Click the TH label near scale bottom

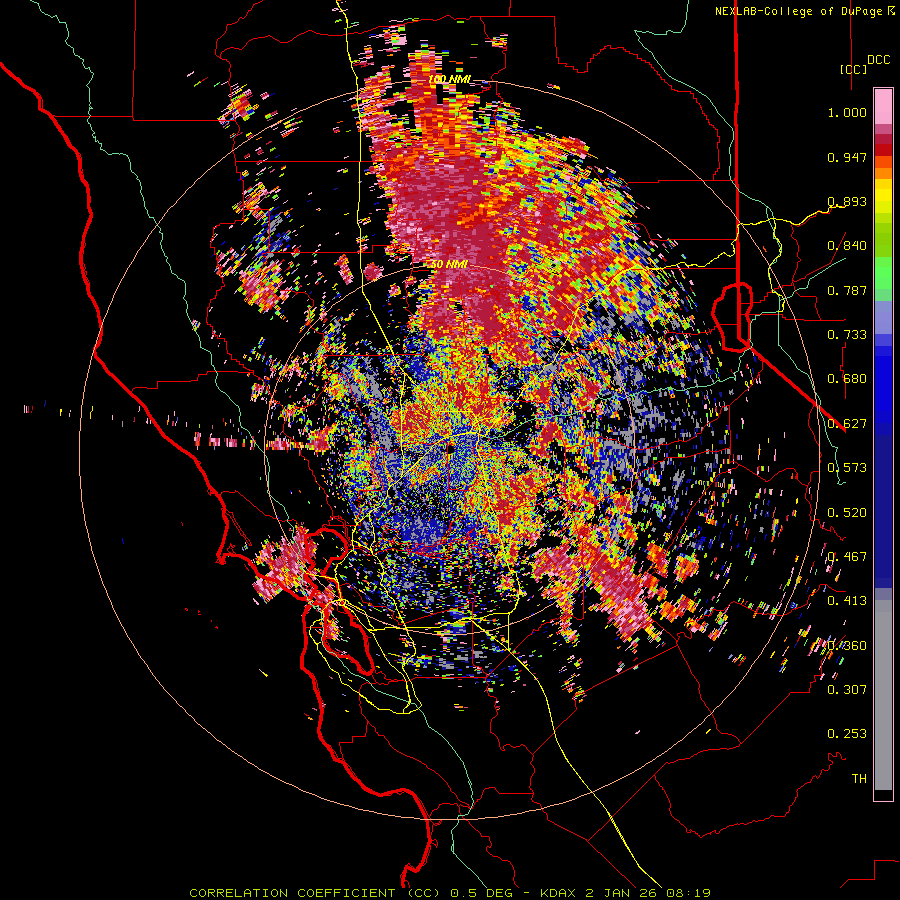pyautogui.click(x=859, y=779)
